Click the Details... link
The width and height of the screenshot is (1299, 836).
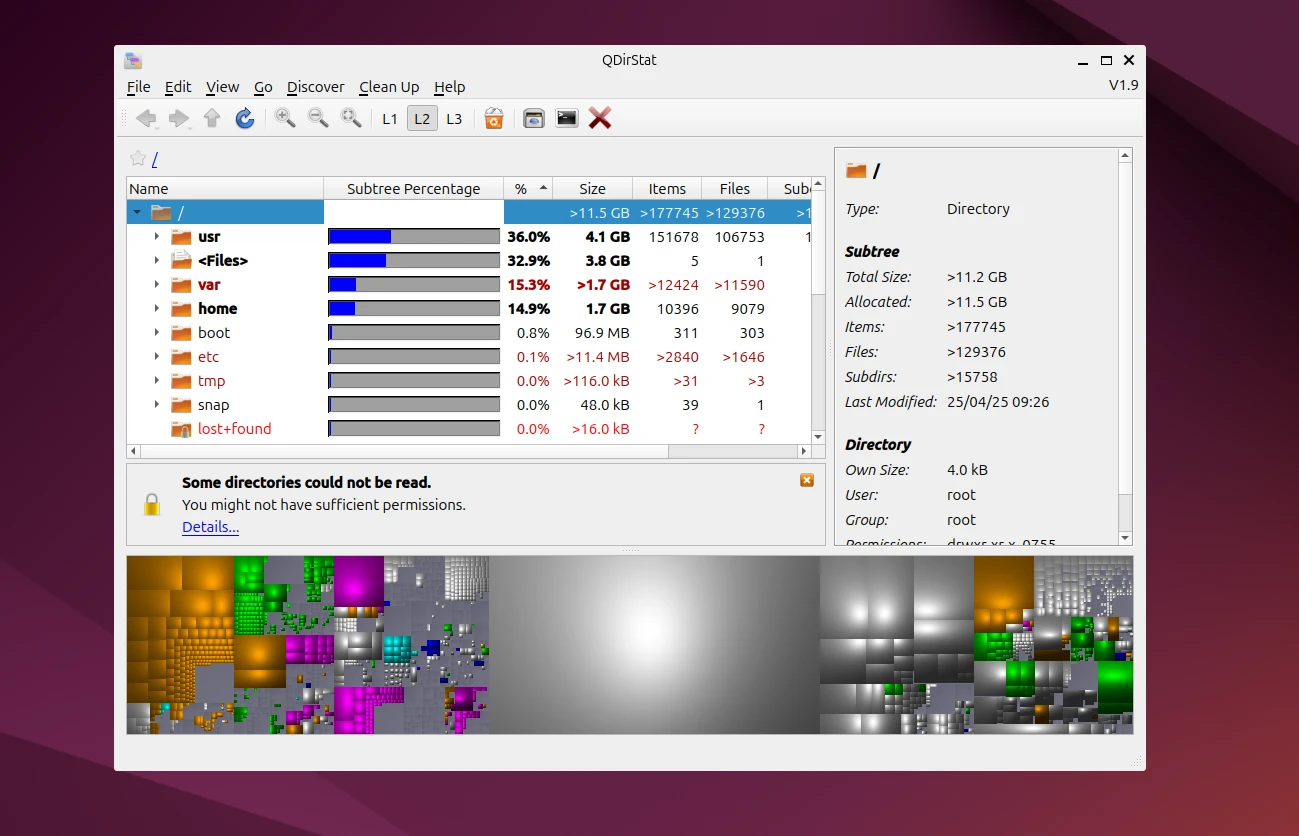(x=210, y=527)
